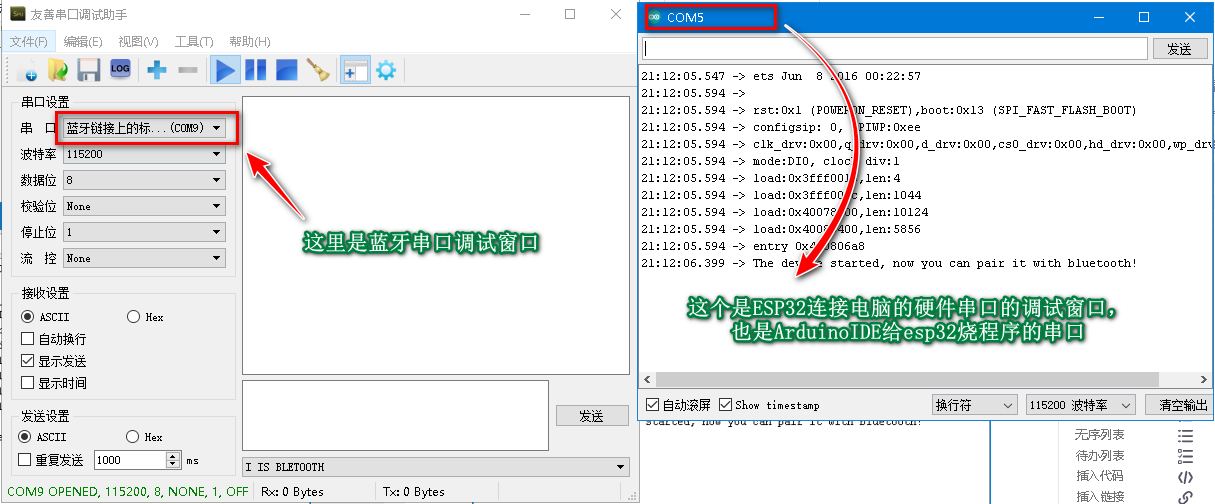Click the Tx: 0 Bytes status text
The image size is (1215, 504).
414,491
